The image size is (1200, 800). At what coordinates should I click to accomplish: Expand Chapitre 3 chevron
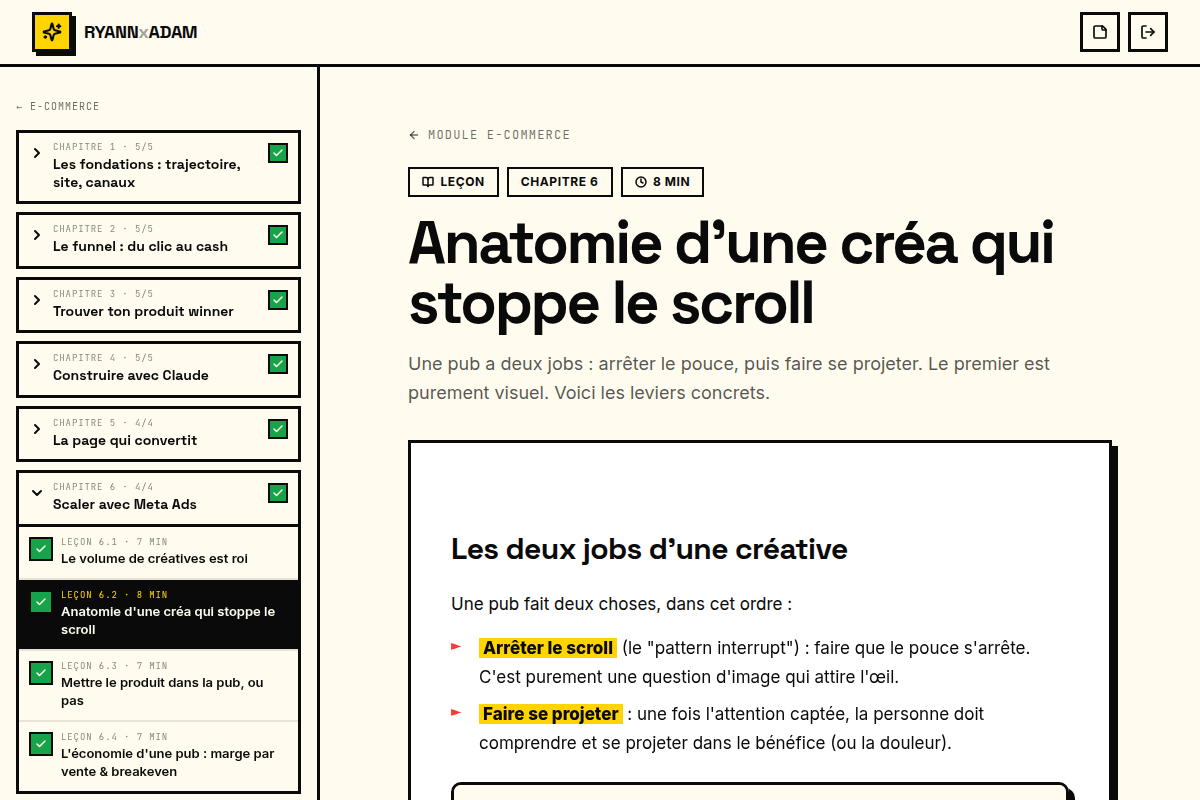[37, 300]
